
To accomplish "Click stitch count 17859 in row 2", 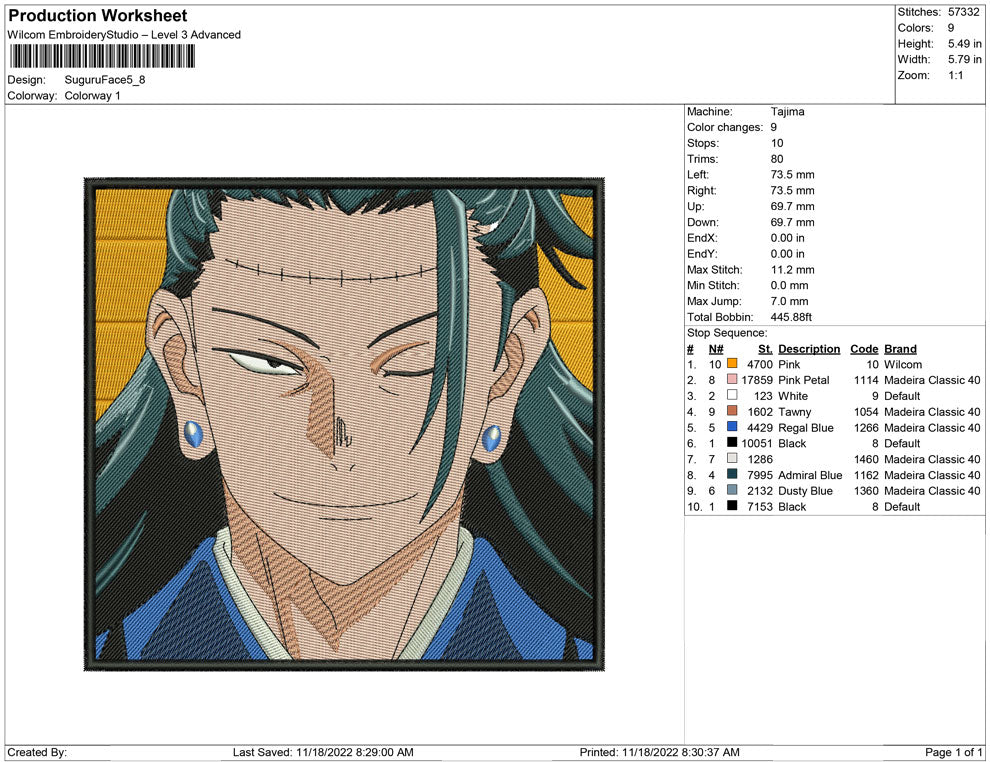I will click(x=757, y=380).
